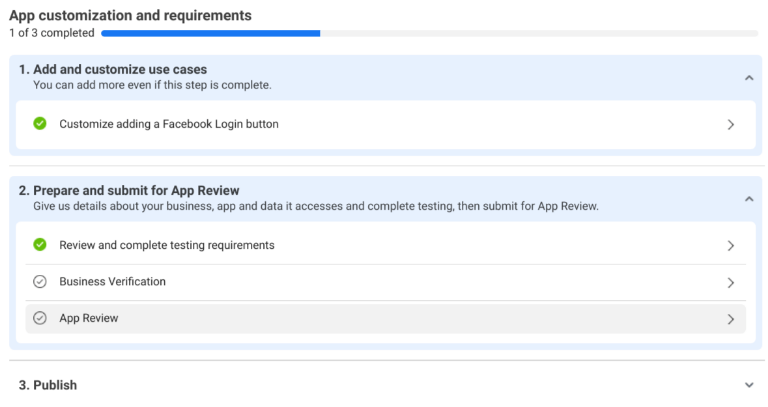The height and width of the screenshot is (407, 768).
Task: Click green checkmark beside Facebook Login button row
Action: coord(40,124)
